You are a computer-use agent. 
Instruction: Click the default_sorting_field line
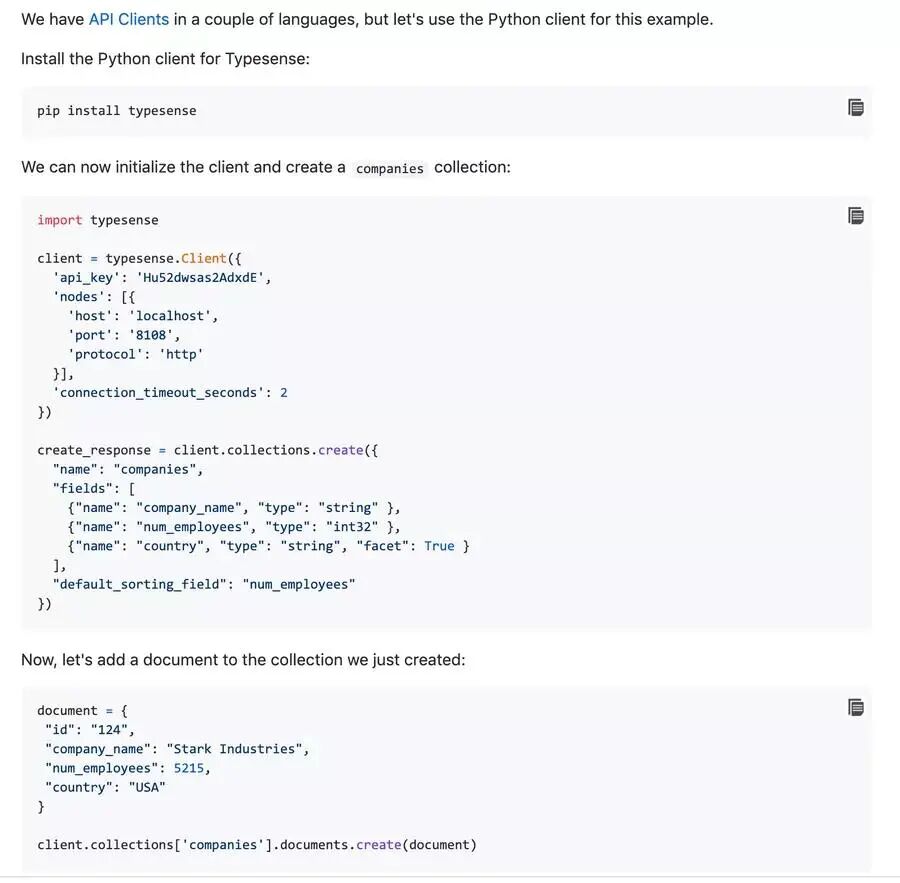click(x=204, y=584)
